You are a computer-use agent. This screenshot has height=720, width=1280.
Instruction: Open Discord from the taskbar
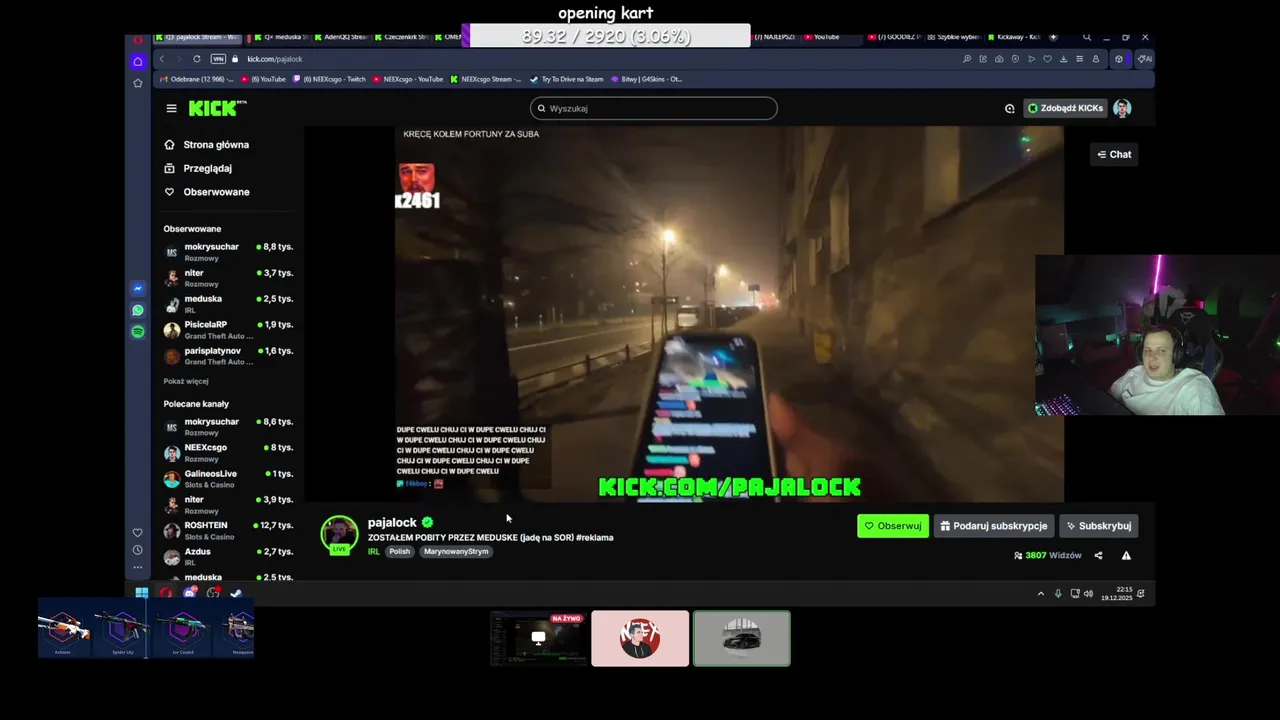coord(190,593)
